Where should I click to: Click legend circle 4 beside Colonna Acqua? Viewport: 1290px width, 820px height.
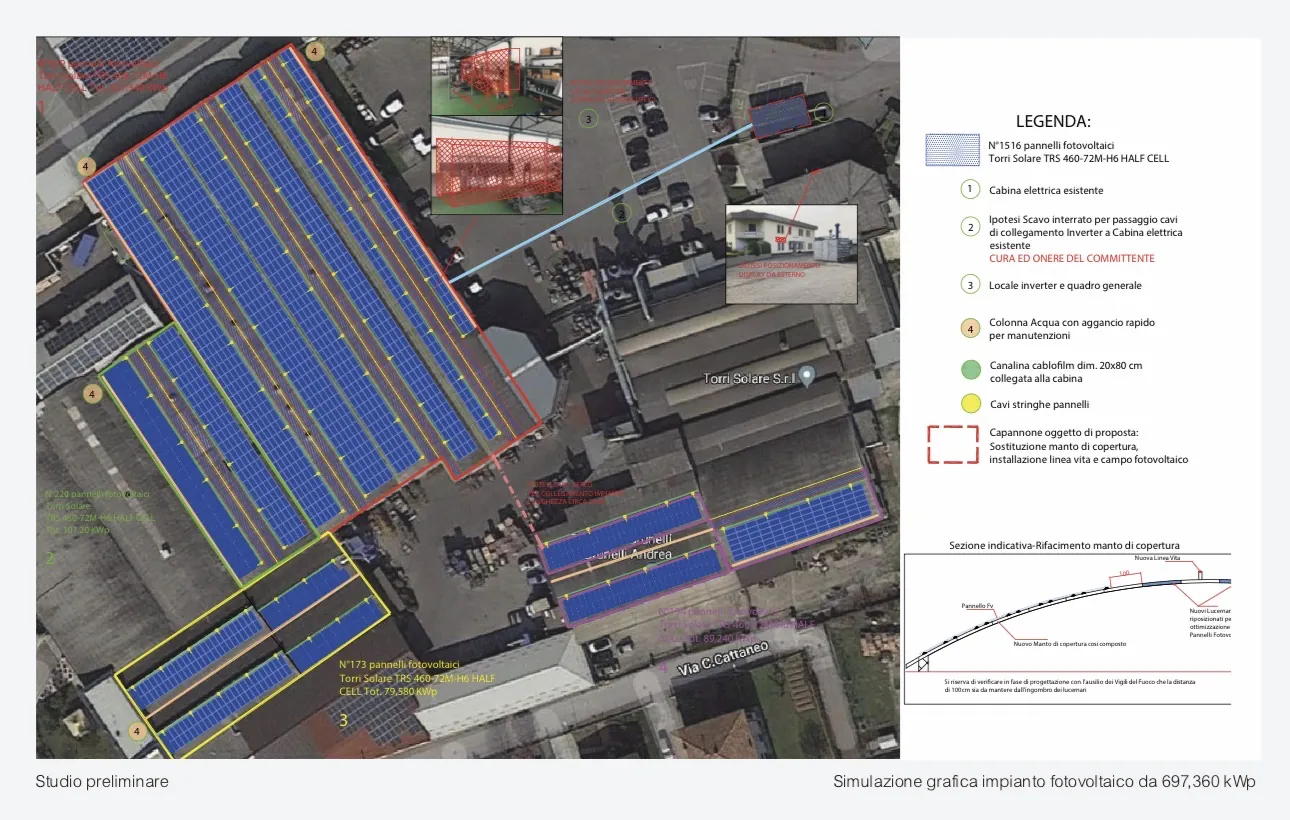pyautogui.click(x=968, y=327)
